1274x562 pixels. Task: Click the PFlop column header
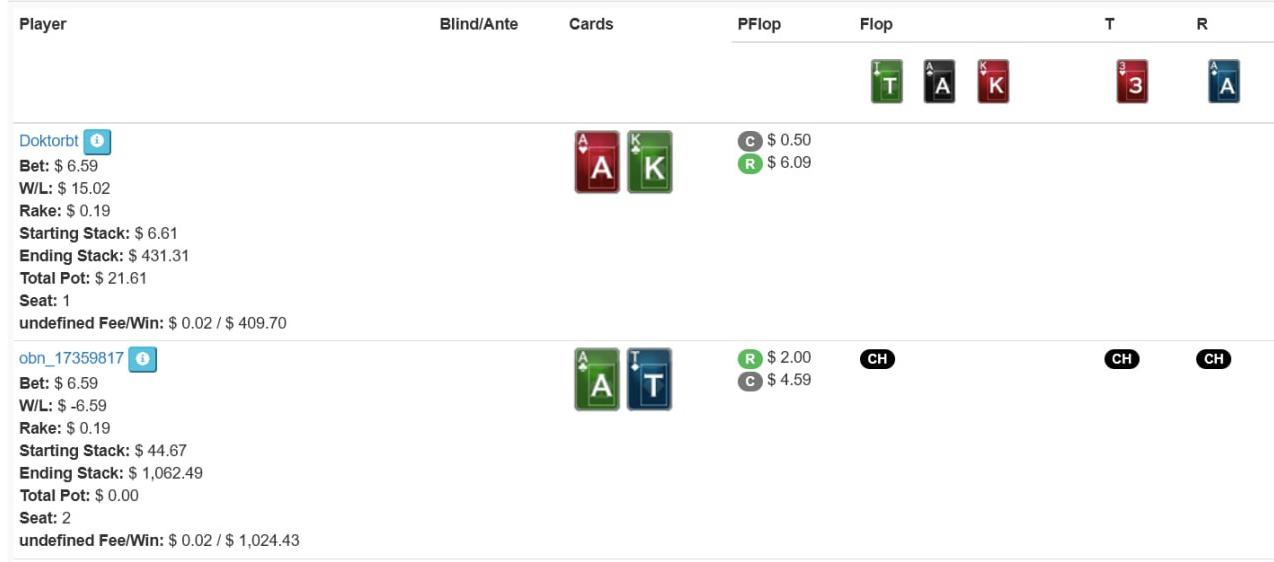coord(759,24)
